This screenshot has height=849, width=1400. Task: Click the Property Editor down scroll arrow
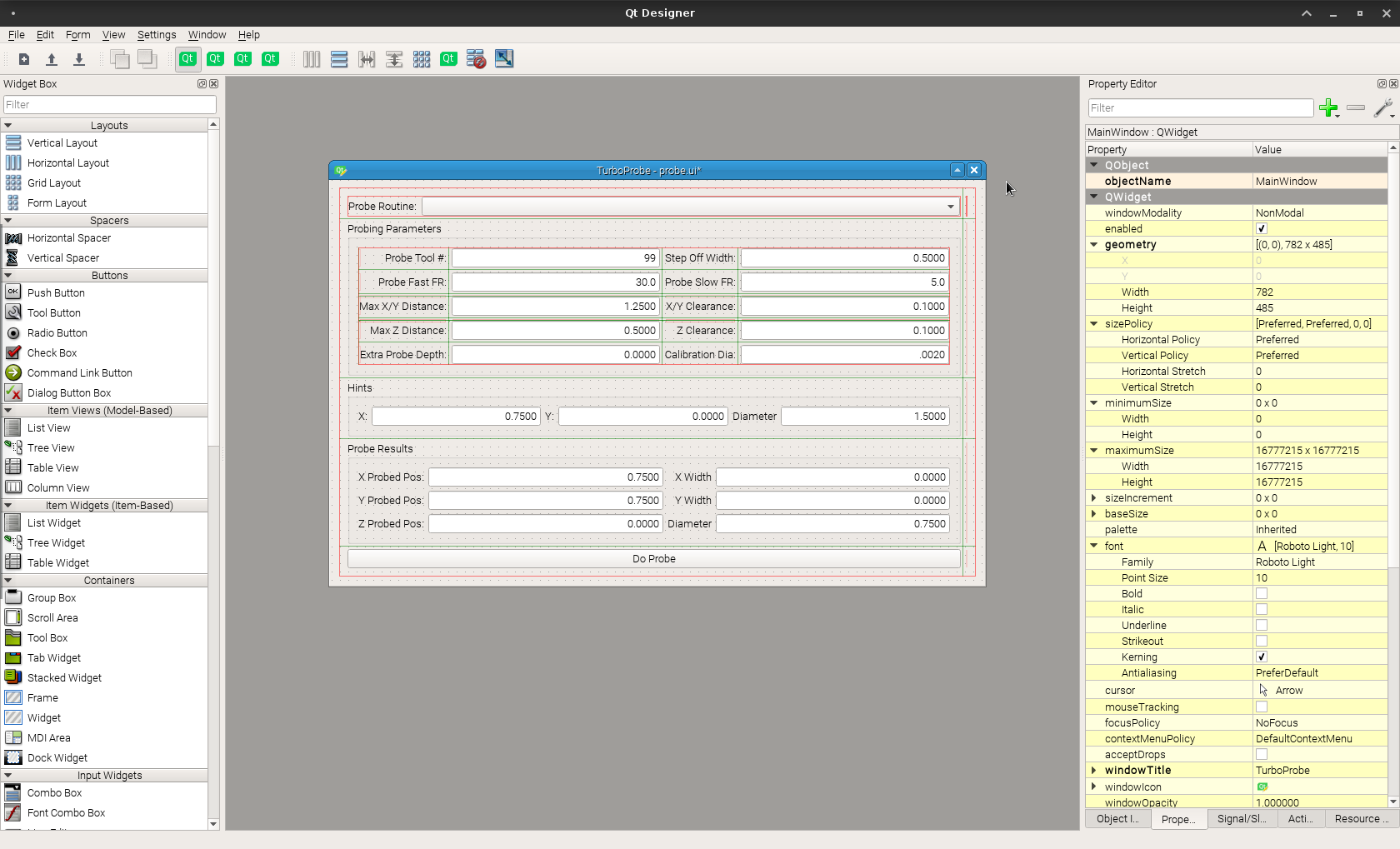1393,802
